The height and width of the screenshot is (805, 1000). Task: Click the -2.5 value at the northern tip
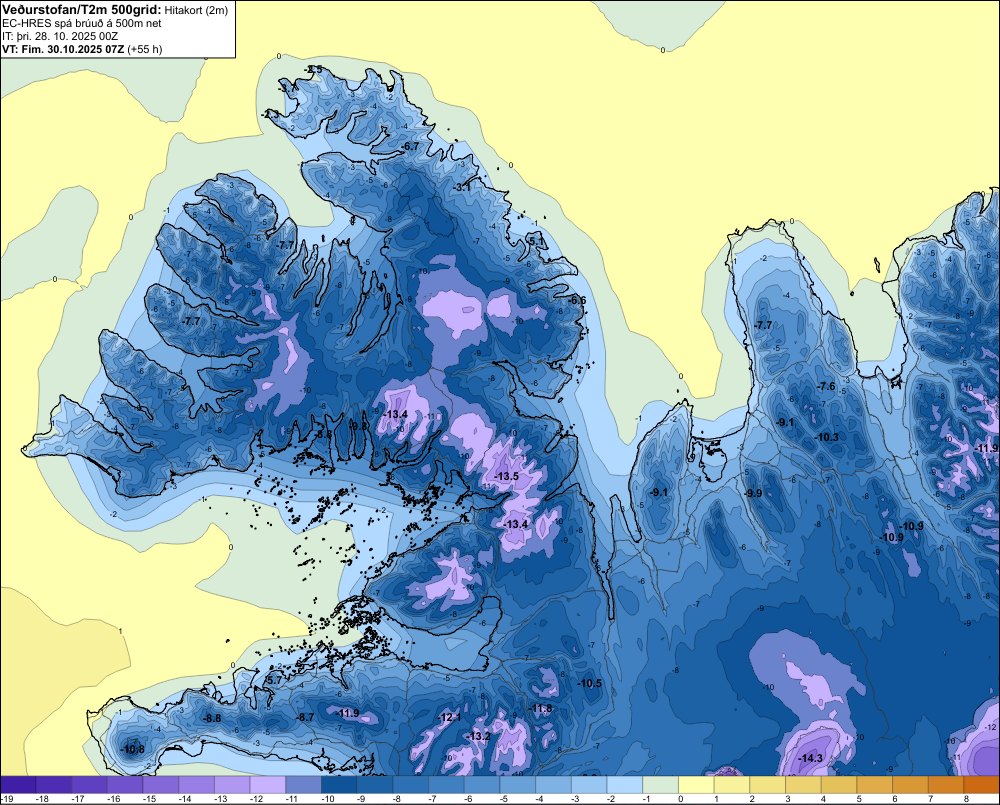312,70
